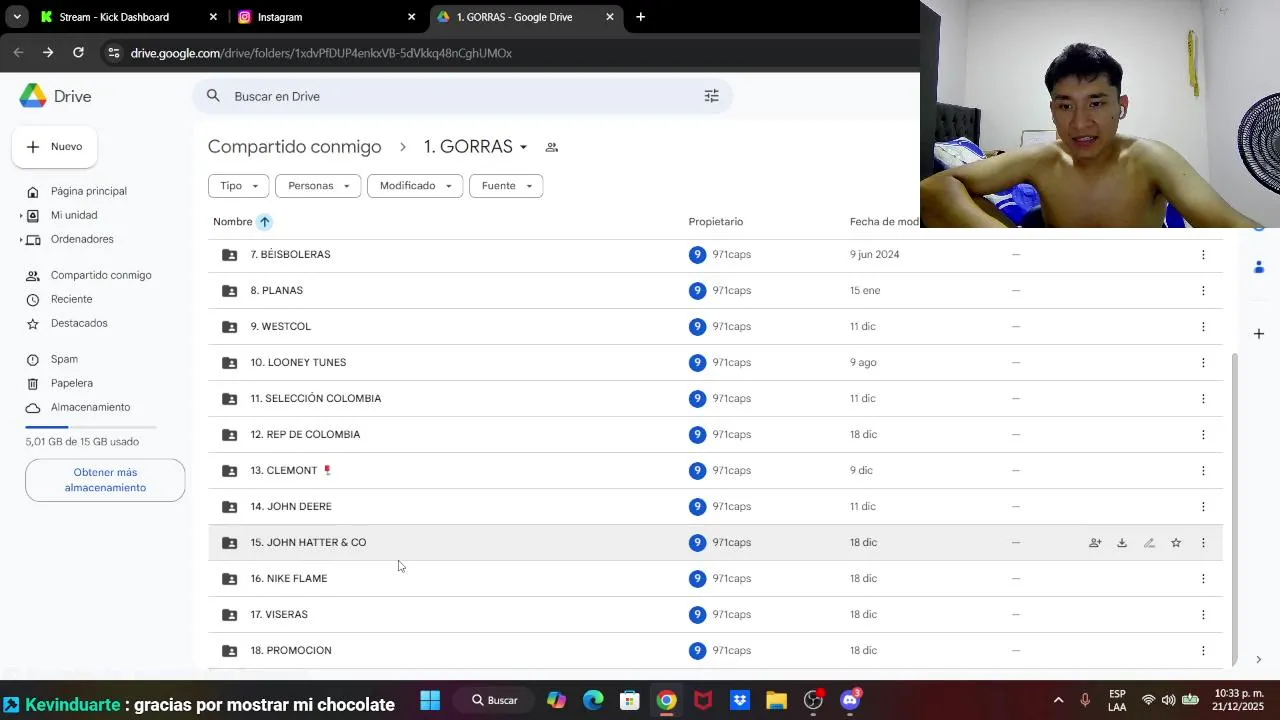Open Almacenamiento storage link
Viewport: 1280px width, 720px height.
90,407
